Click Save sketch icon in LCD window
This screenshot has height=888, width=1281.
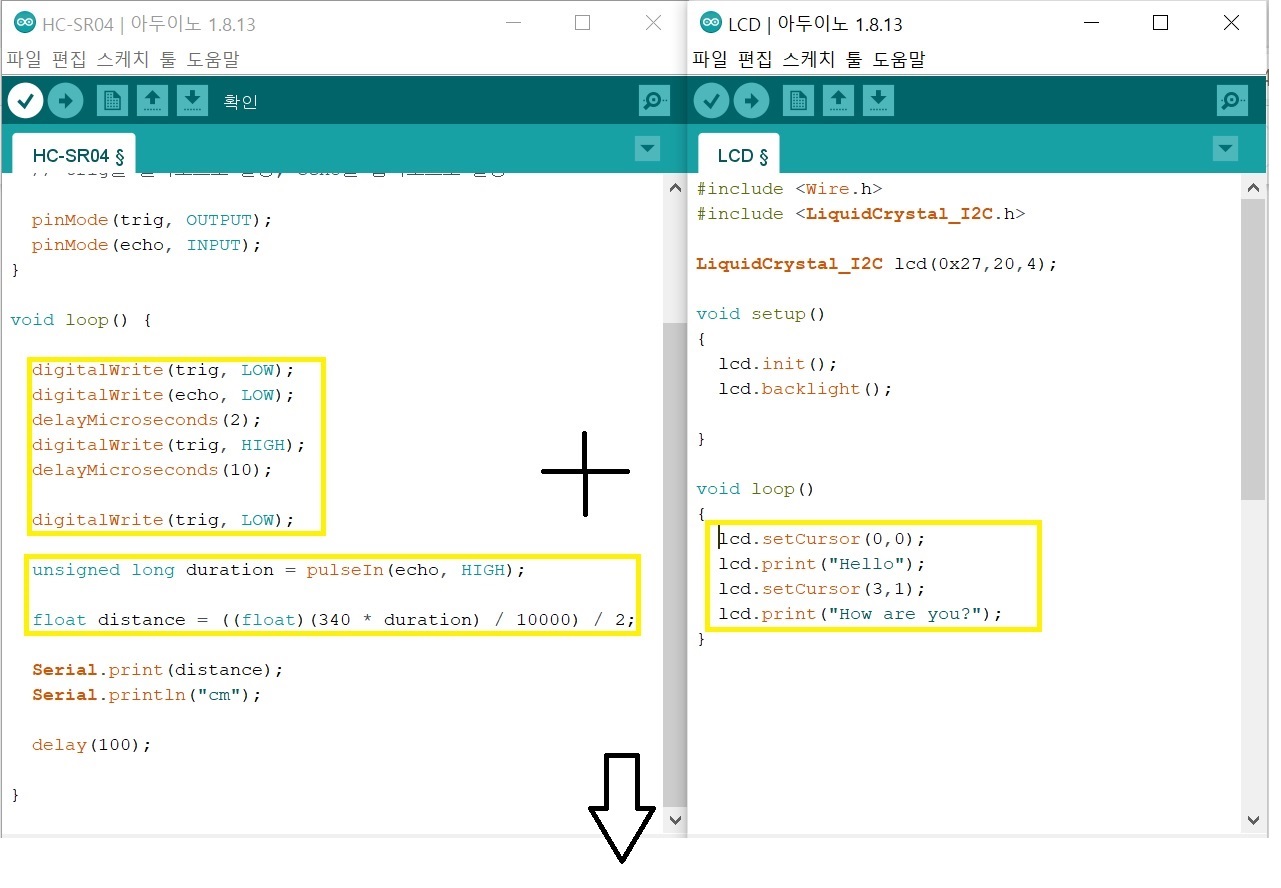pyautogui.click(x=878, y=100)
